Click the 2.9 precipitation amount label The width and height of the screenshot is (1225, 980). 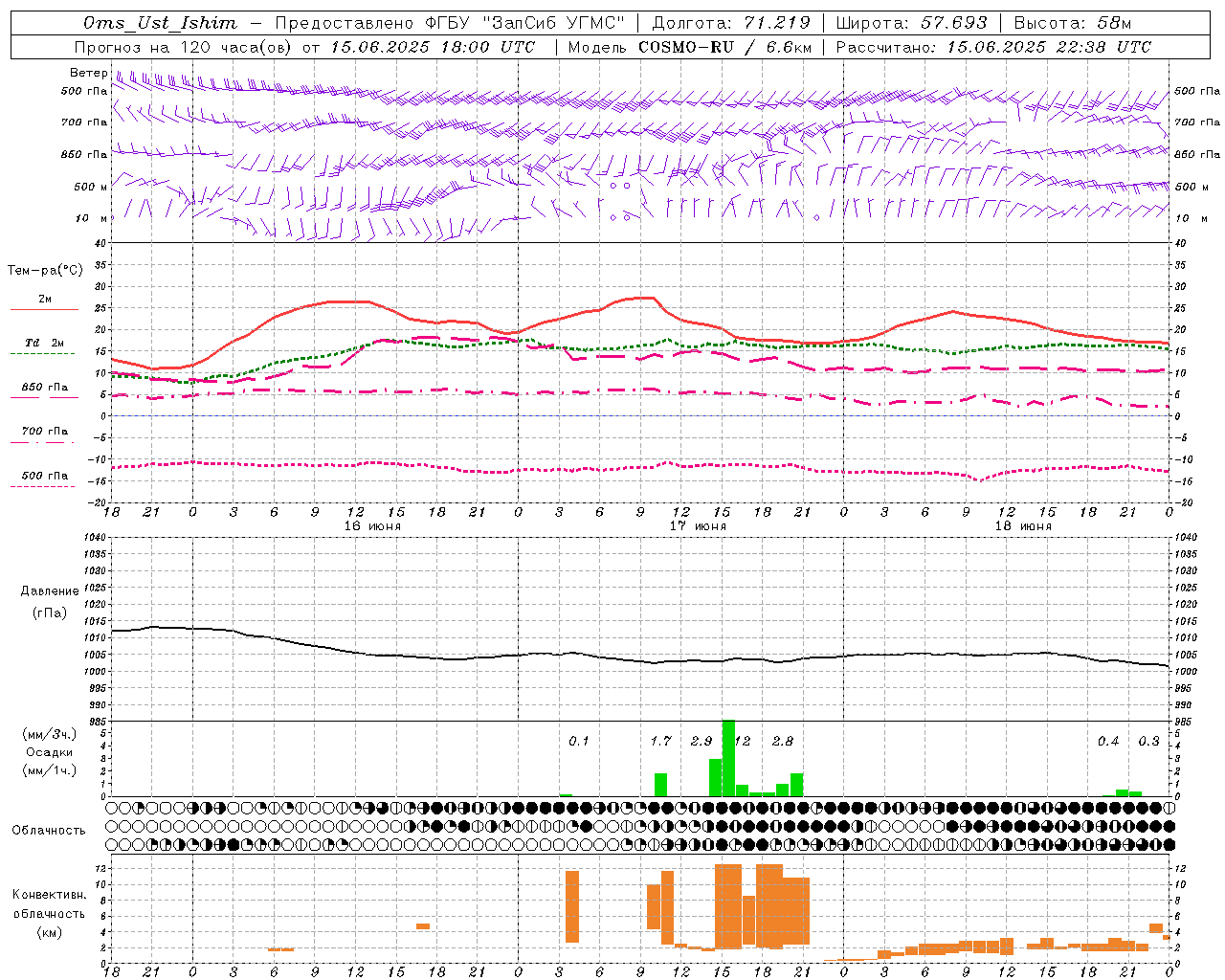click(702, 742)
